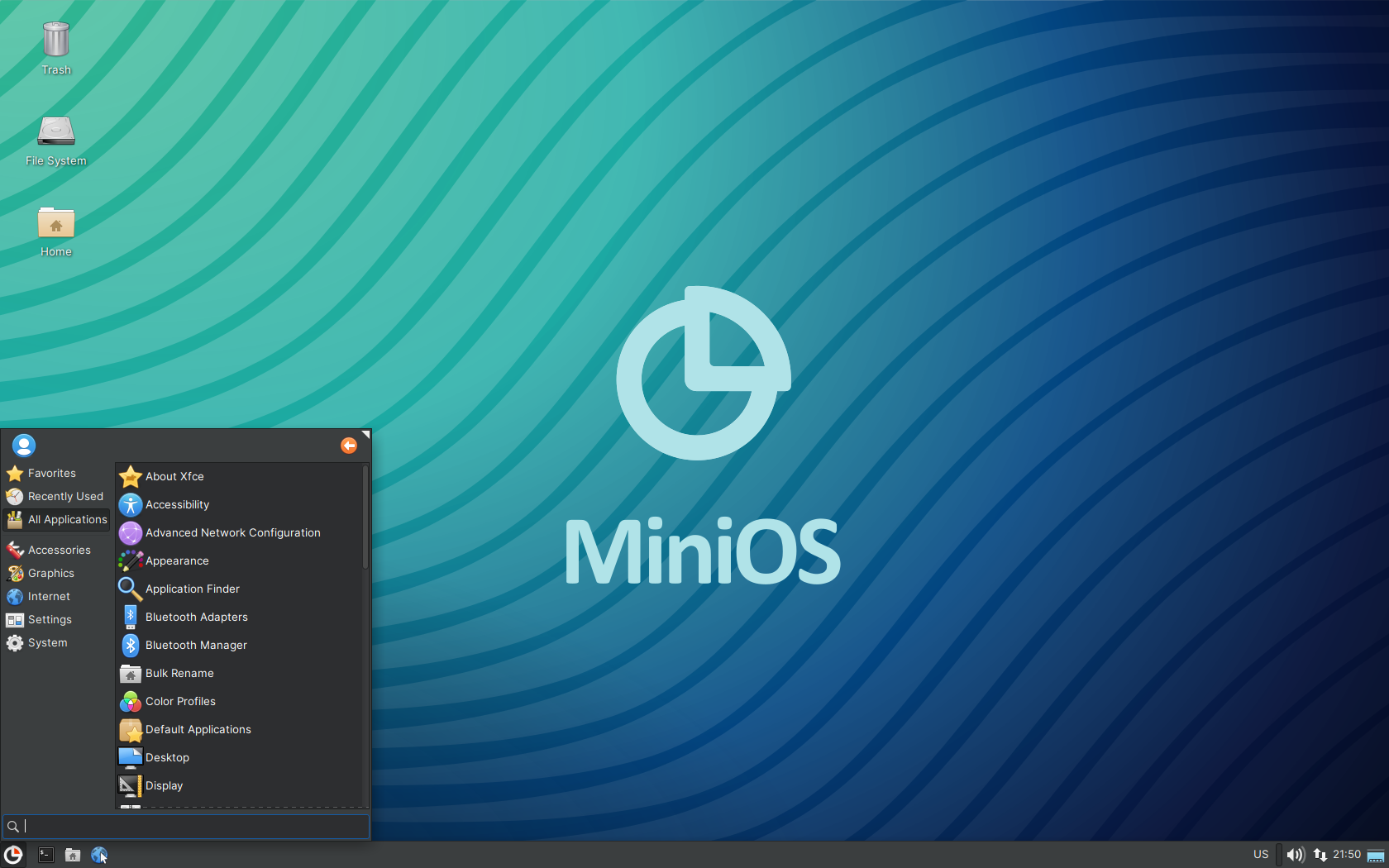This screenshot has width=1389, height=868.
Task: Click the show desktop tray icon
Action: (1376, 855)
